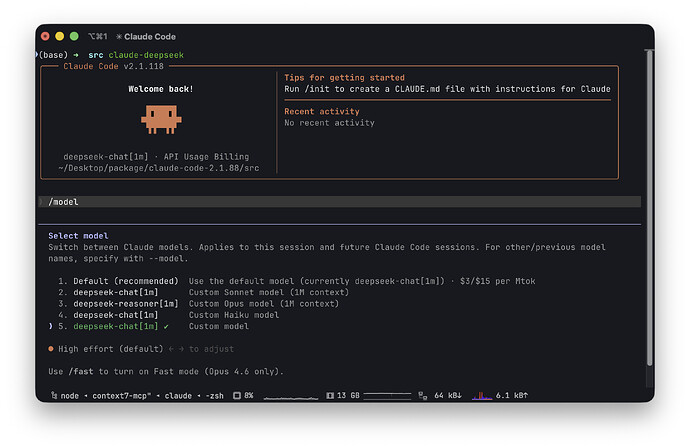690x448 pixels.
Task: Click the ⌥⌘1 tab shortcut label
Action: [98, 37]
